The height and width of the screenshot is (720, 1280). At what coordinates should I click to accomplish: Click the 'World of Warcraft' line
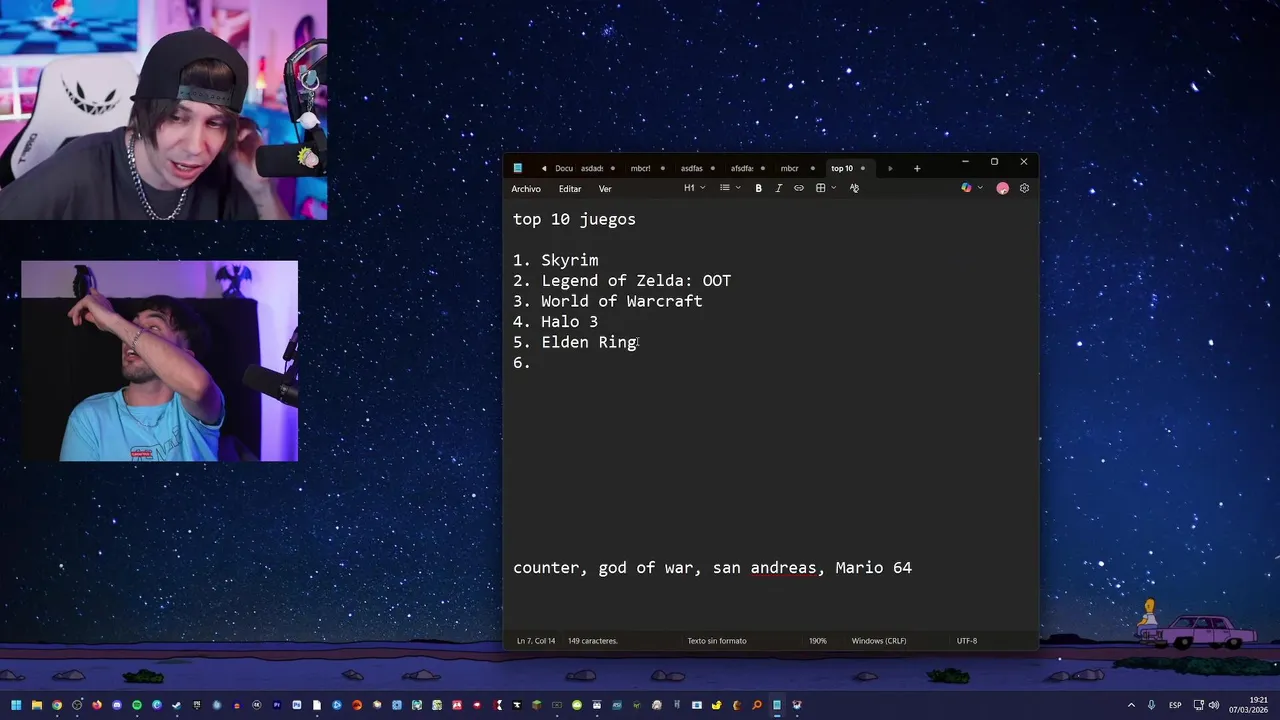pos(622,301)
